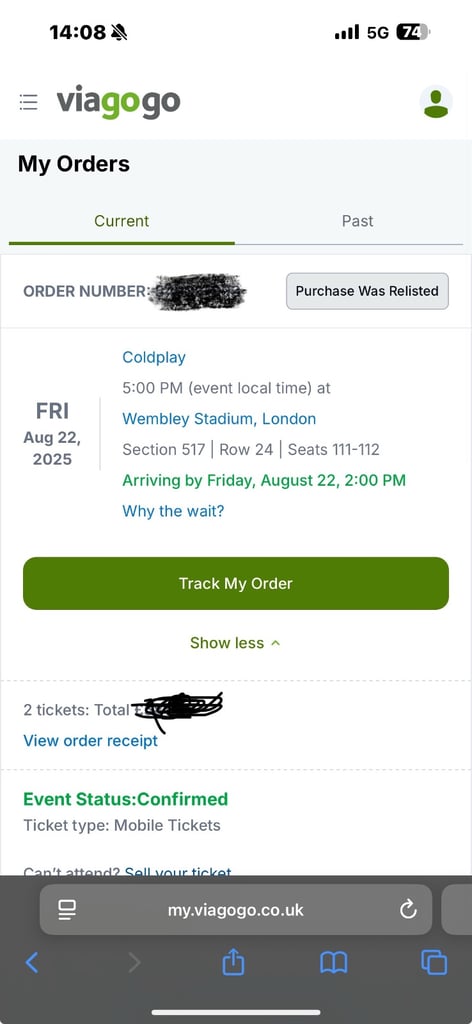This screenshot has width=472, height=1024.
Task: Tap the page format icon in address bar
Action: point(67,910)
